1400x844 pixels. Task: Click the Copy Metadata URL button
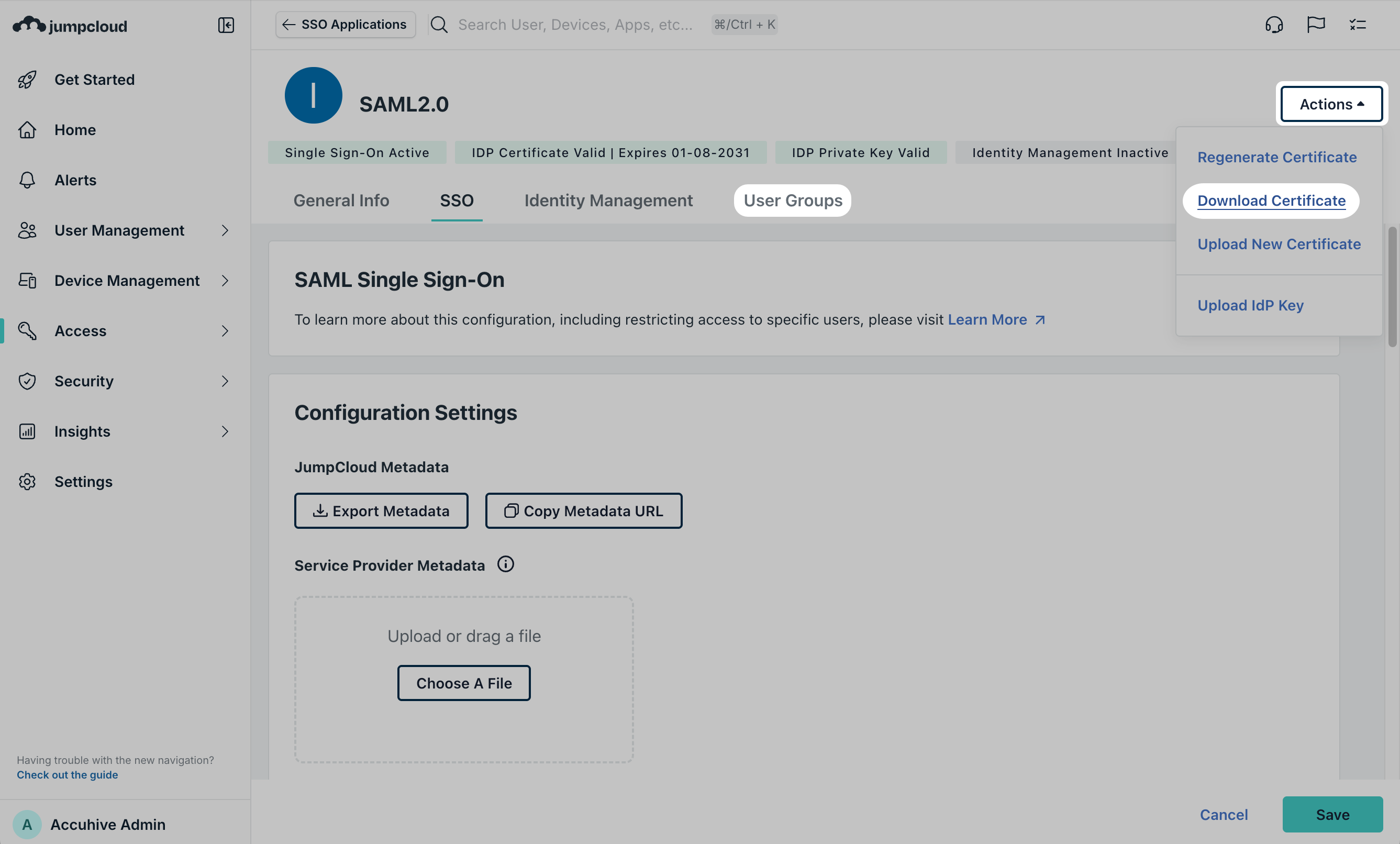click(x=584, y=511)
